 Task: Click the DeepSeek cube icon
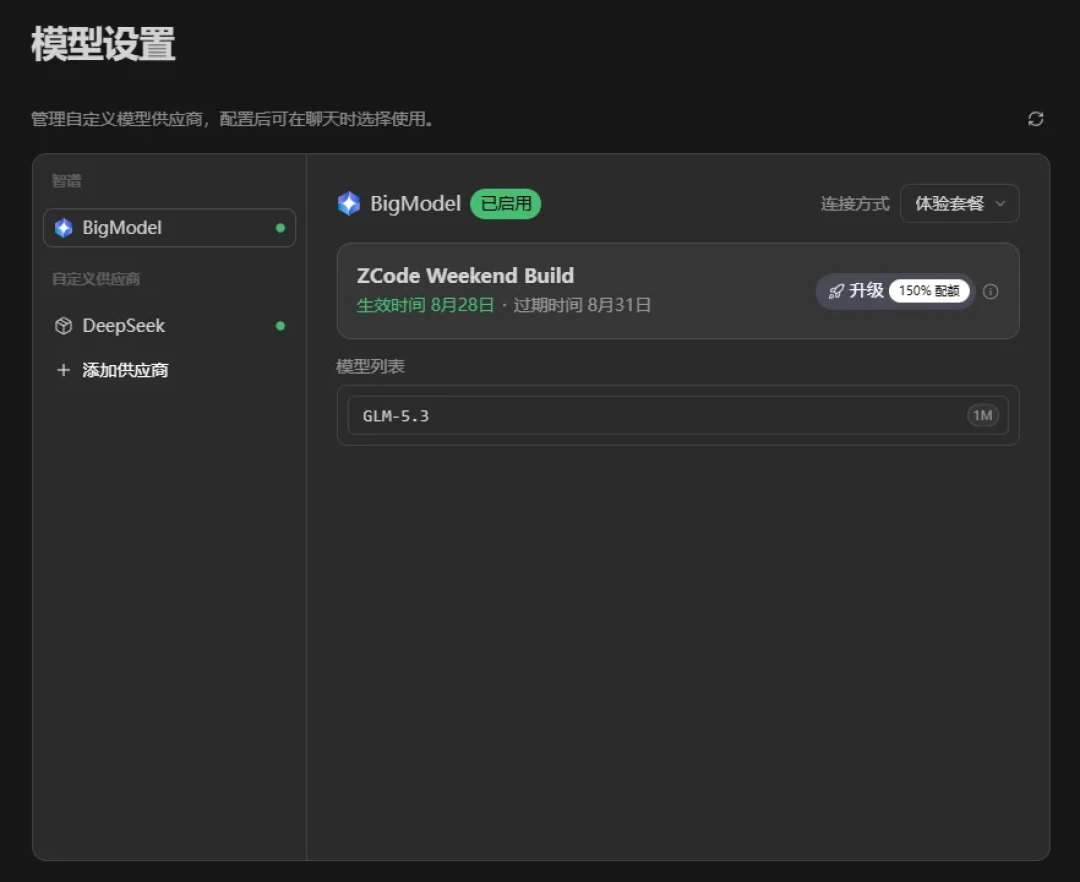tap(63, 326)
